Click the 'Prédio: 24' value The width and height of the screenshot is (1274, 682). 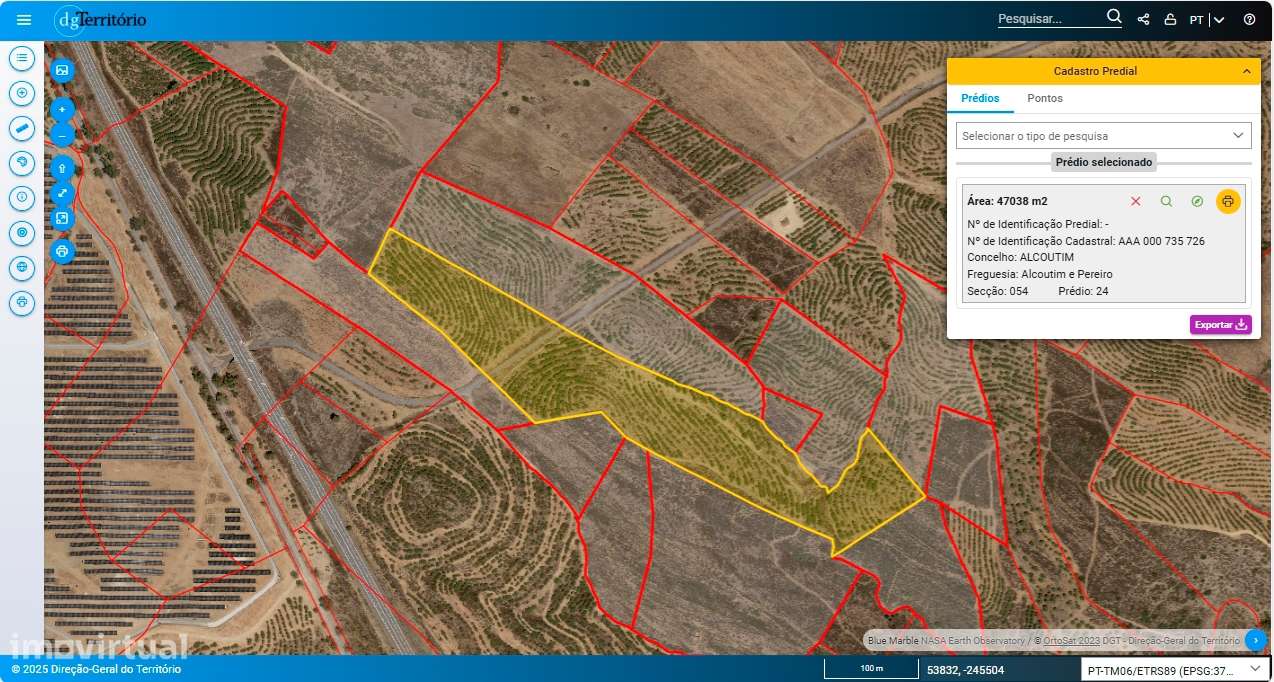(x=1083, y=291)
